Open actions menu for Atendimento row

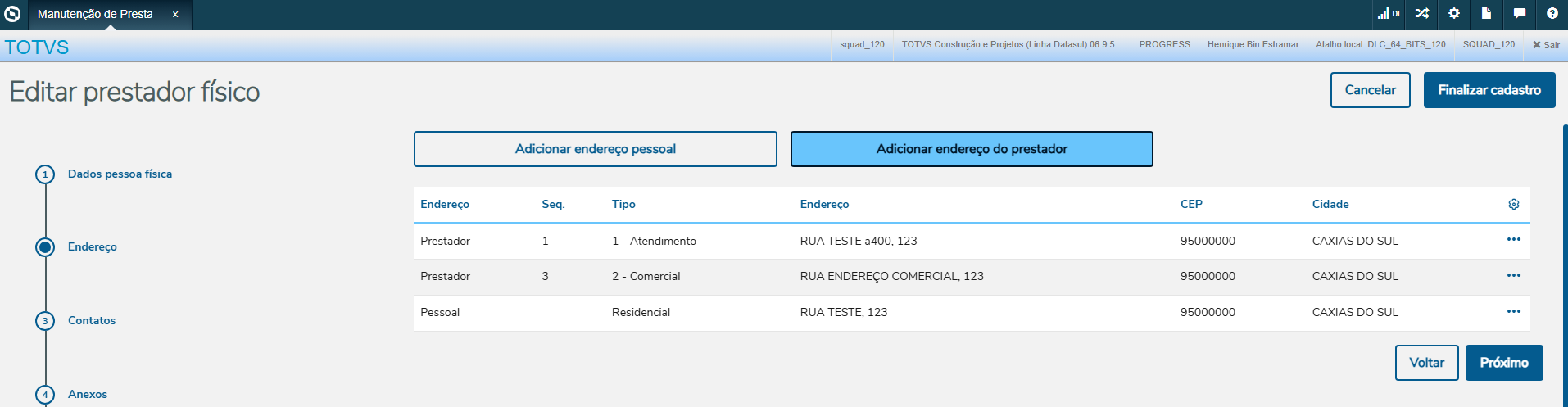1514,240
